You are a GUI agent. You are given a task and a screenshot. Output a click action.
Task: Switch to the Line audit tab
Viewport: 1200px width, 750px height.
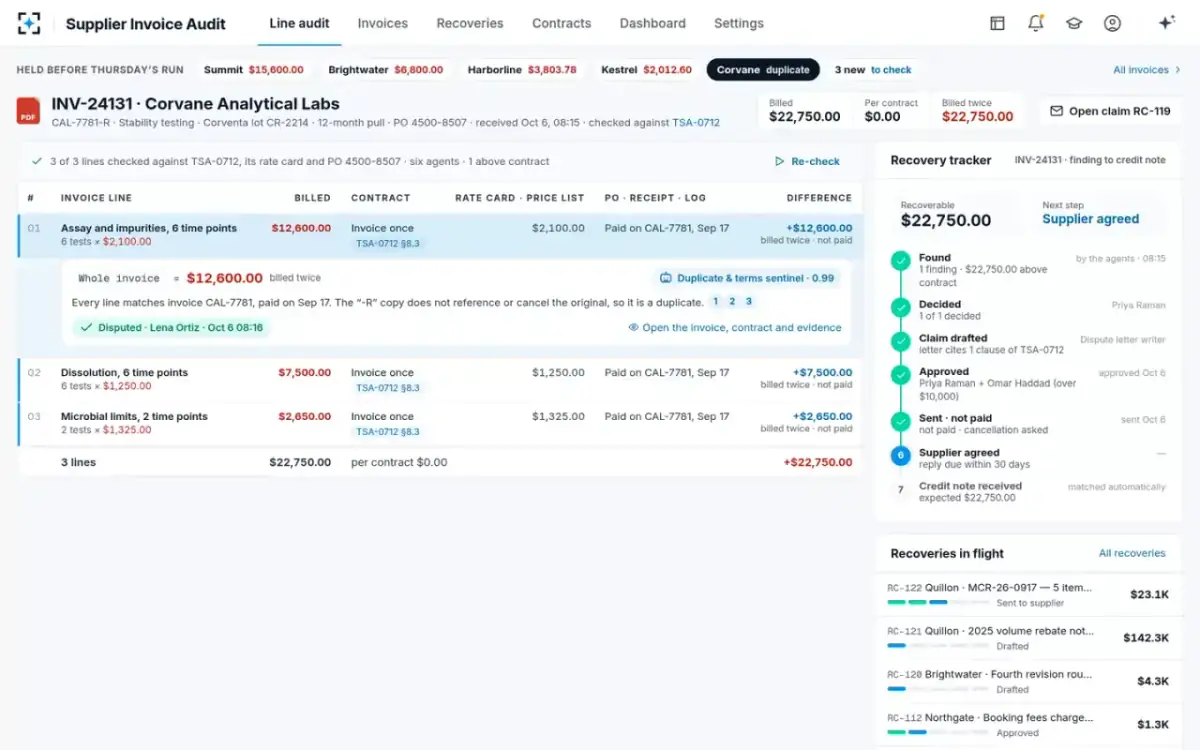coord(299,23)
